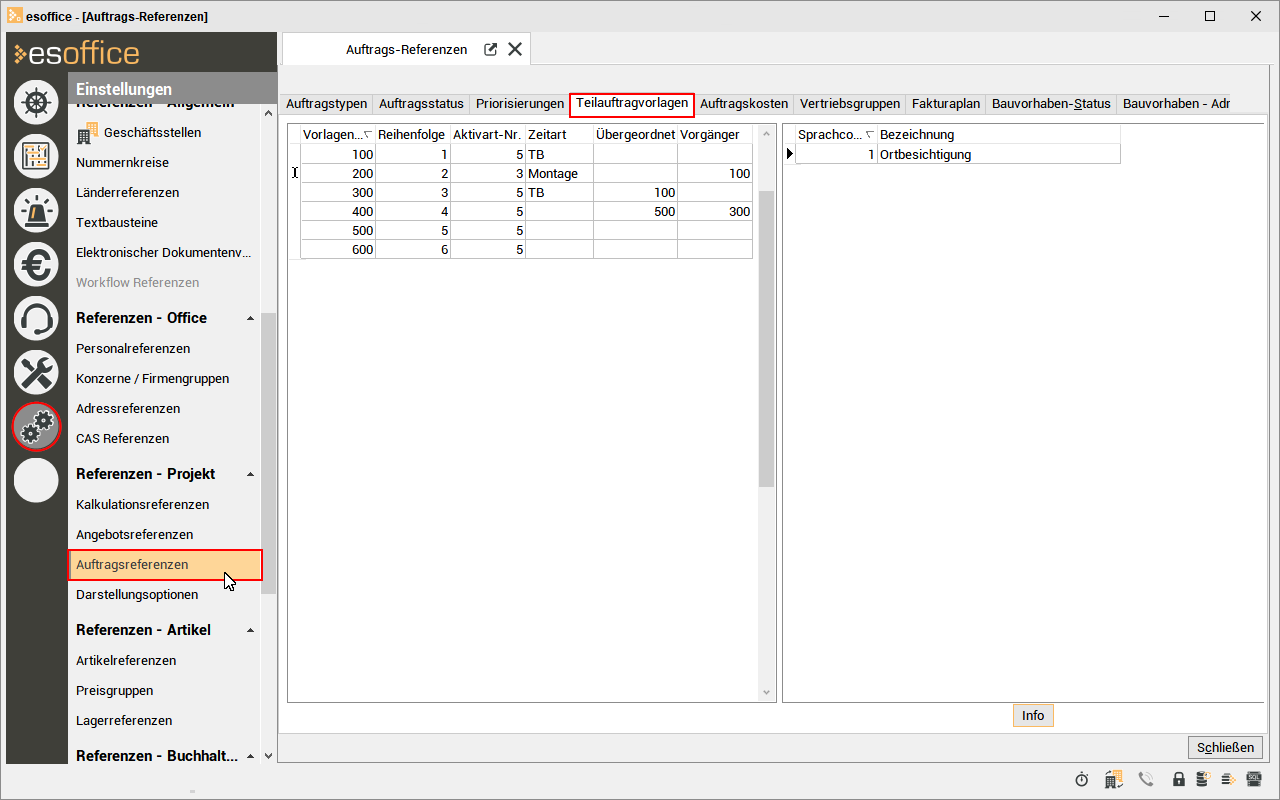Click the building switch icon in status bar
Viewport: 1280px width, 800px height.
[x=1113, y=779]
